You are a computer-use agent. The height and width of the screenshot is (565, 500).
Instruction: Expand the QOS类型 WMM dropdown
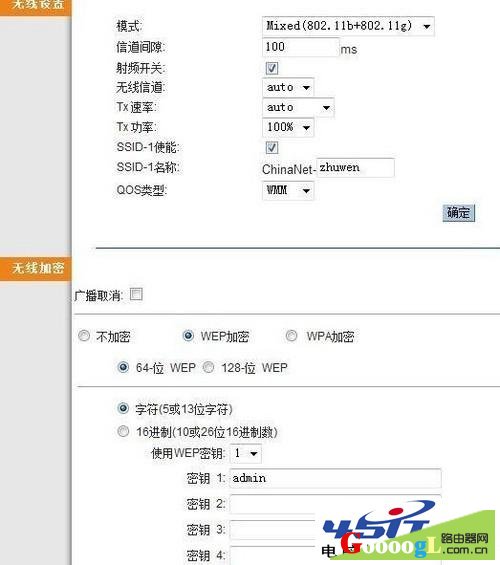(288, 190)
